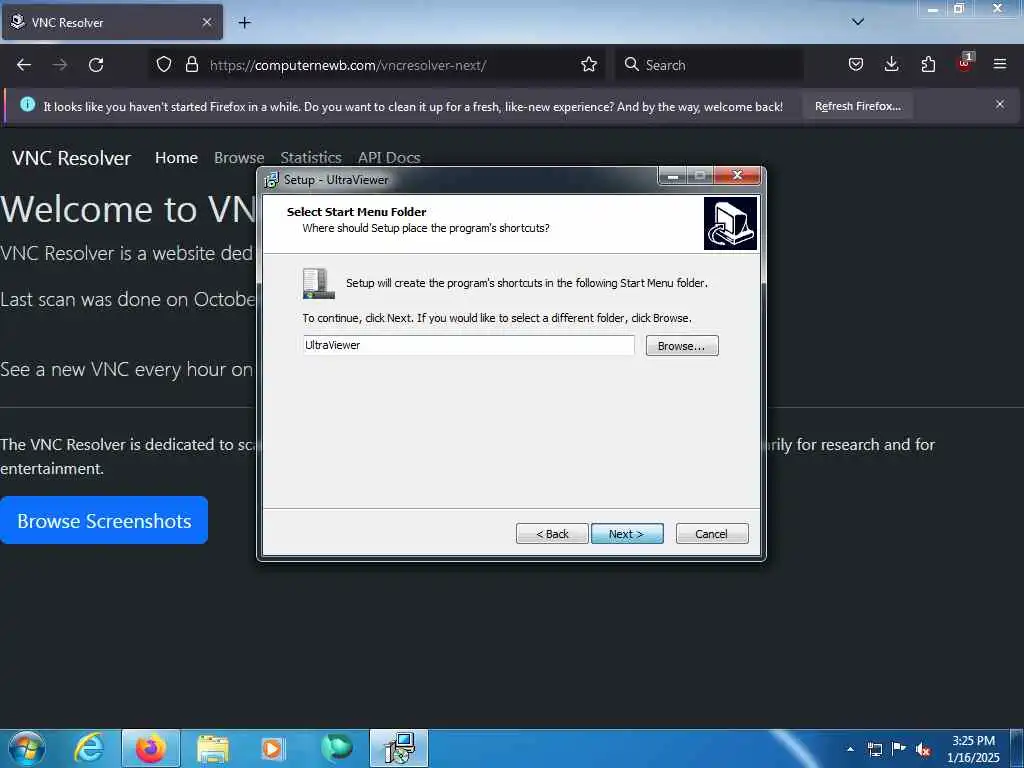Viewport: 1024px width, 768px height.
Task: Show hidden tray icons arrow
Action: (x=850, y=749)
